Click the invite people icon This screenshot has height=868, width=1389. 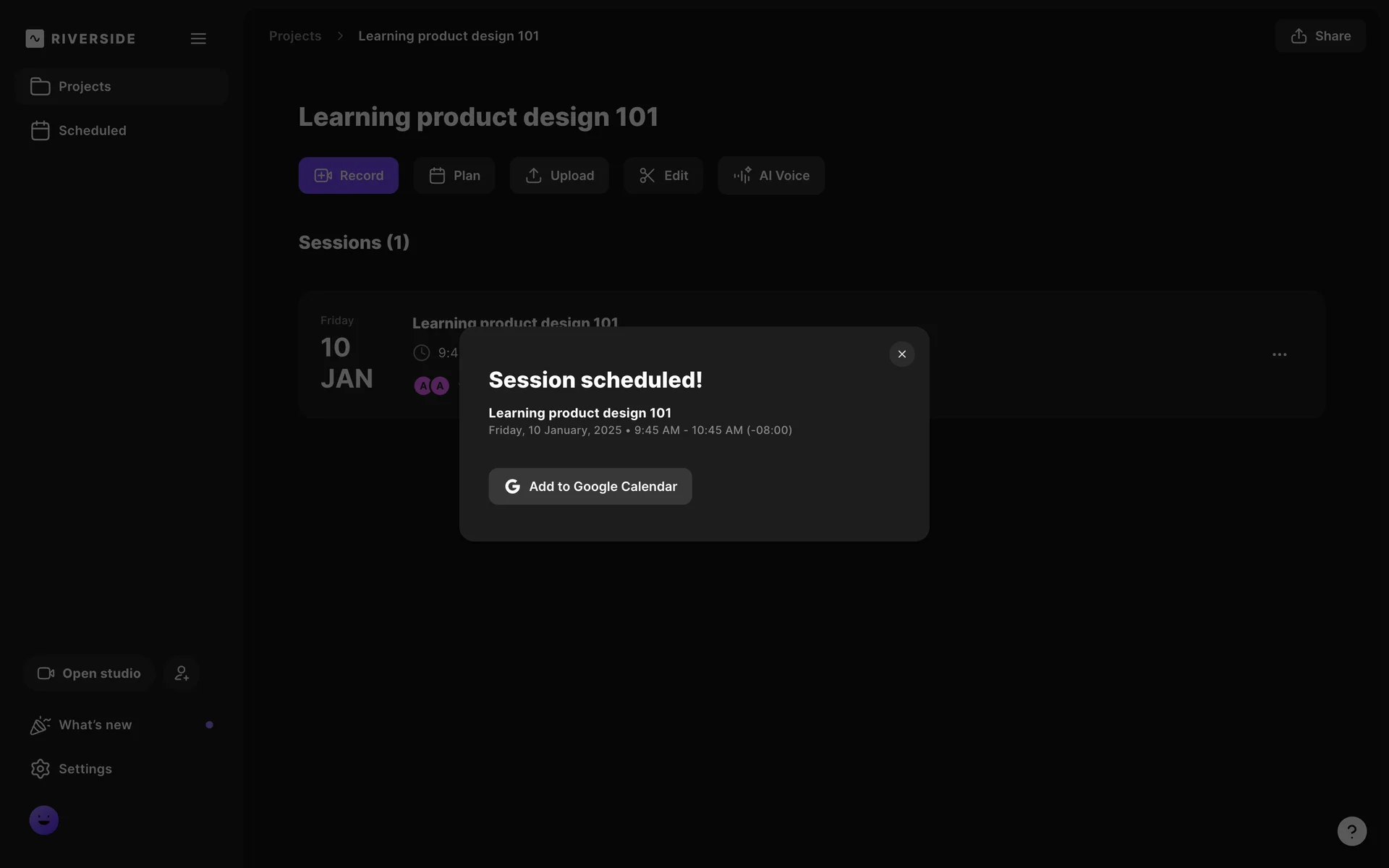[182, 673]
